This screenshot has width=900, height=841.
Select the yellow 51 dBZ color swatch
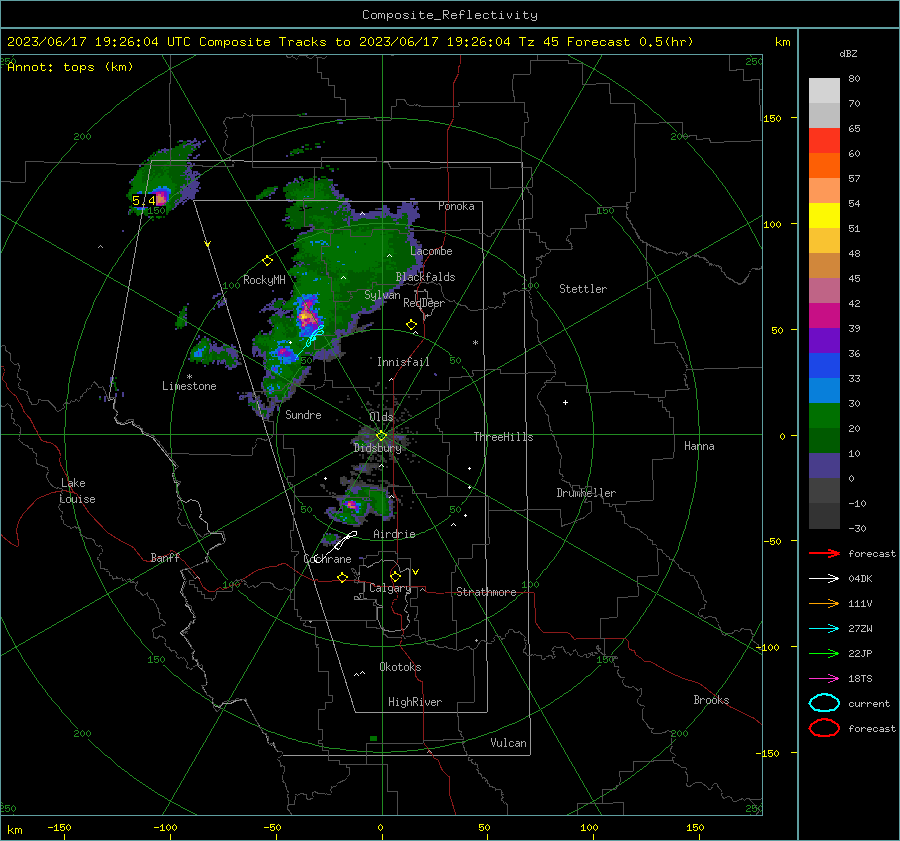pyautogui.click(x=824, y=215)
